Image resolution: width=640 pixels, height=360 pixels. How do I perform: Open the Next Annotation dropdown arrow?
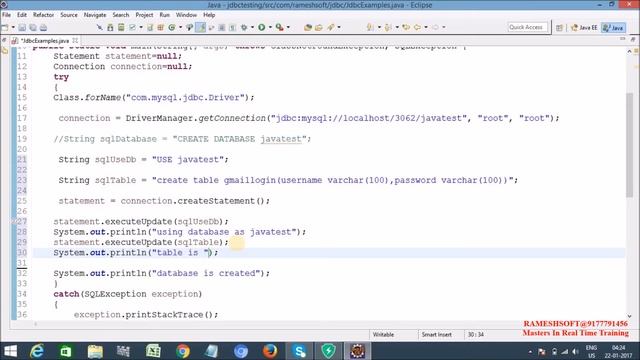click(379, 27)
